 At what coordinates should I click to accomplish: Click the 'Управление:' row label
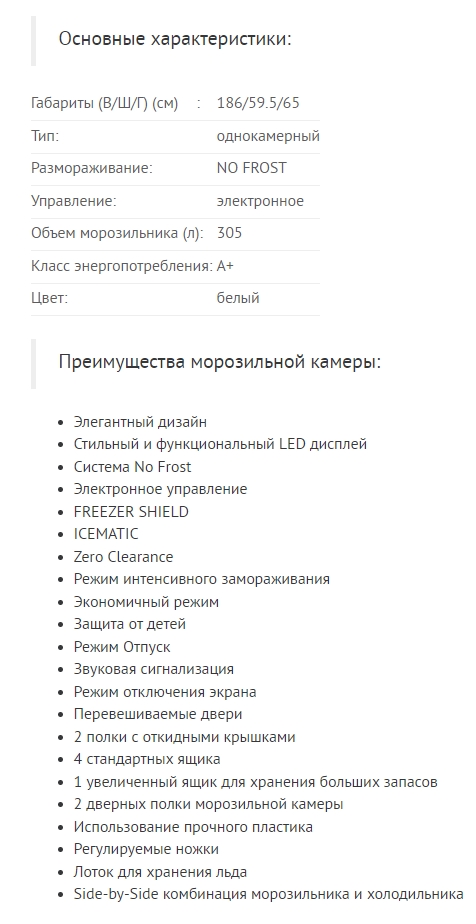[x=74, y=201]
